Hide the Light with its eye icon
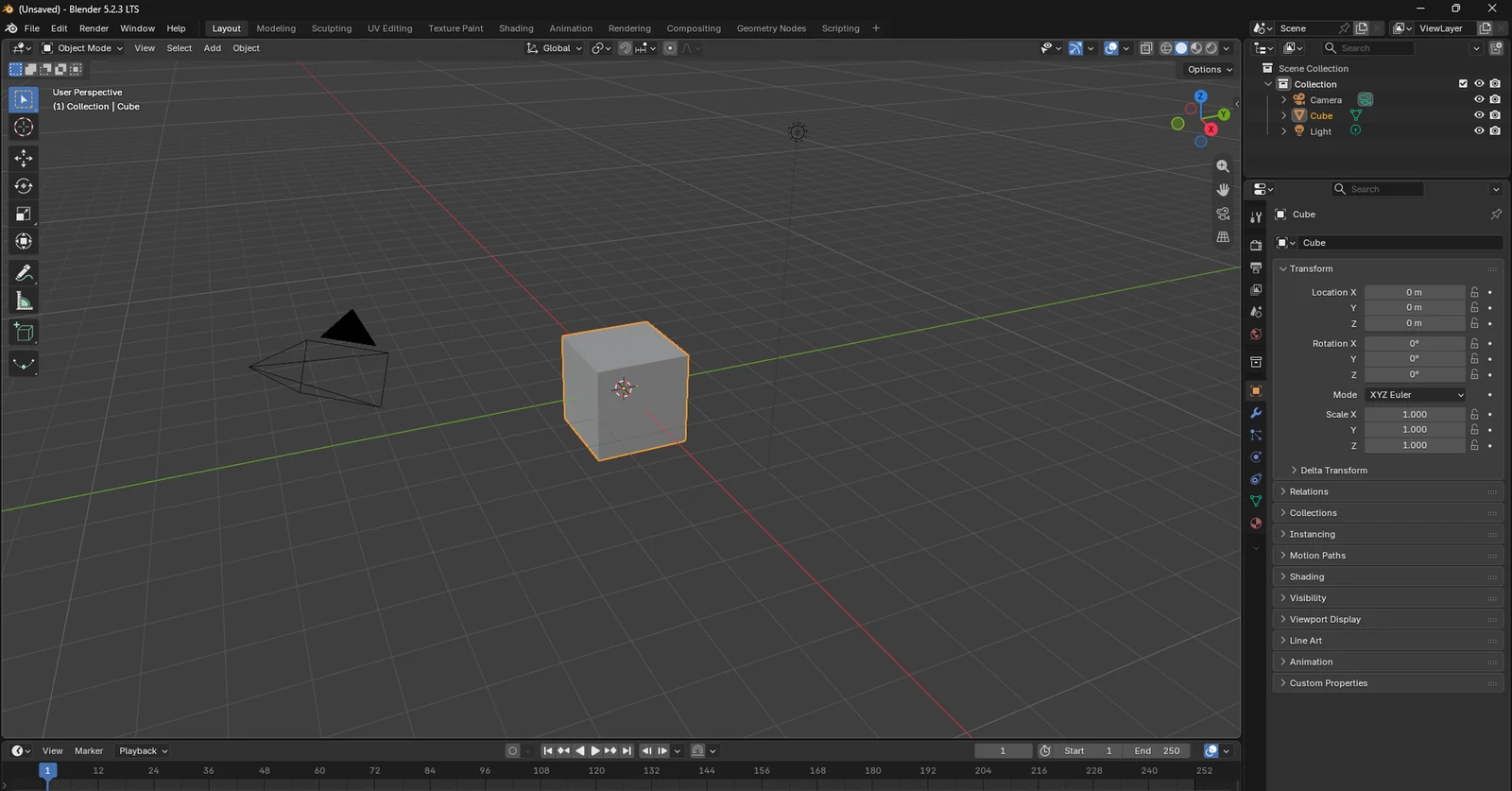 (x=1479, y=131)
